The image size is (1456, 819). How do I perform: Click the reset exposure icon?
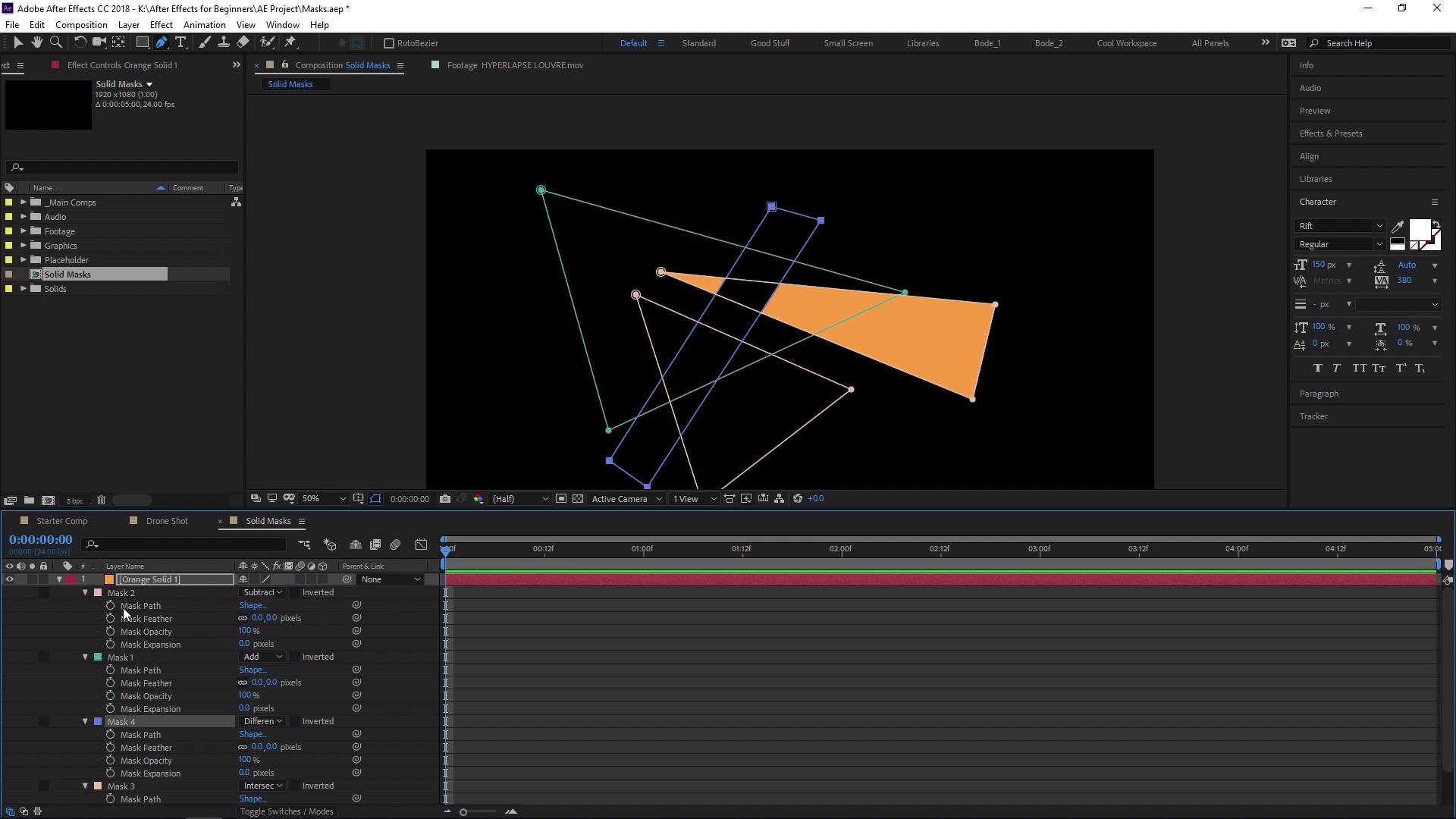point(798,498)
